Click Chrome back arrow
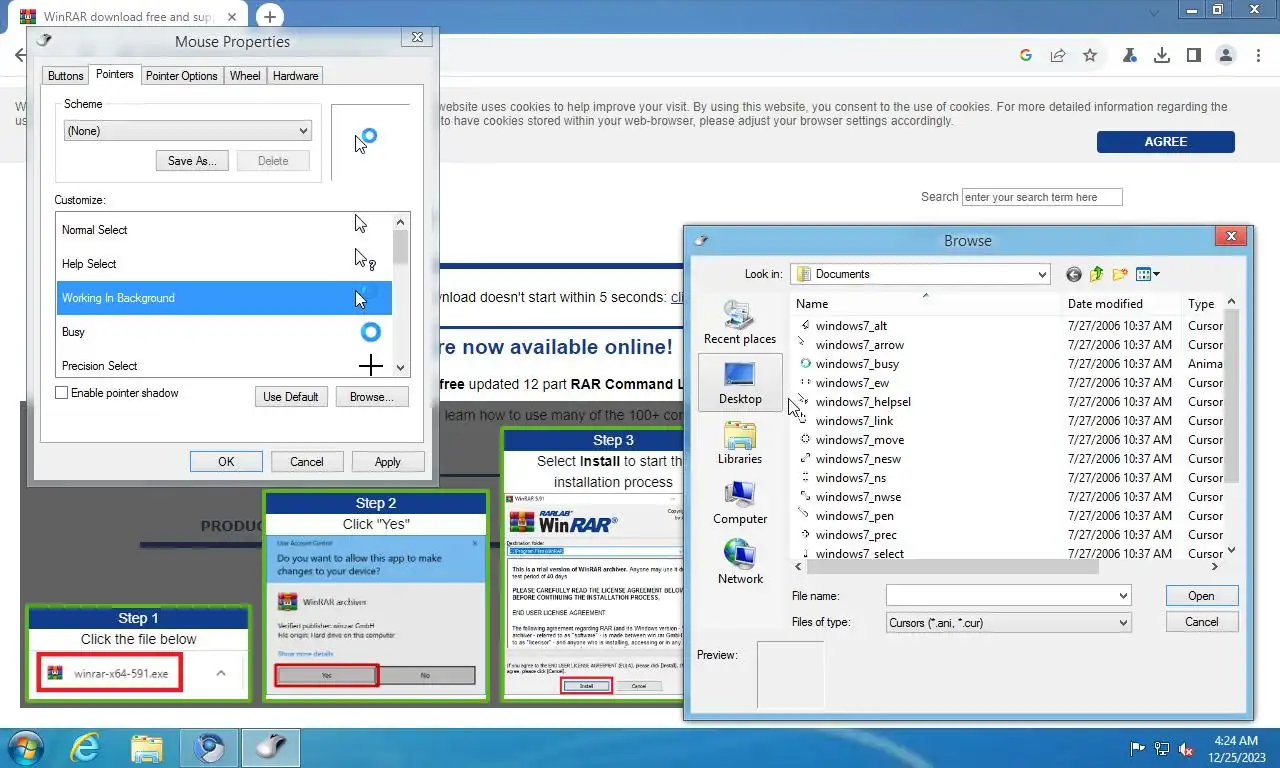Viewport: 1280px width, 768px height. pyautogui.click(x=20, y=56)
